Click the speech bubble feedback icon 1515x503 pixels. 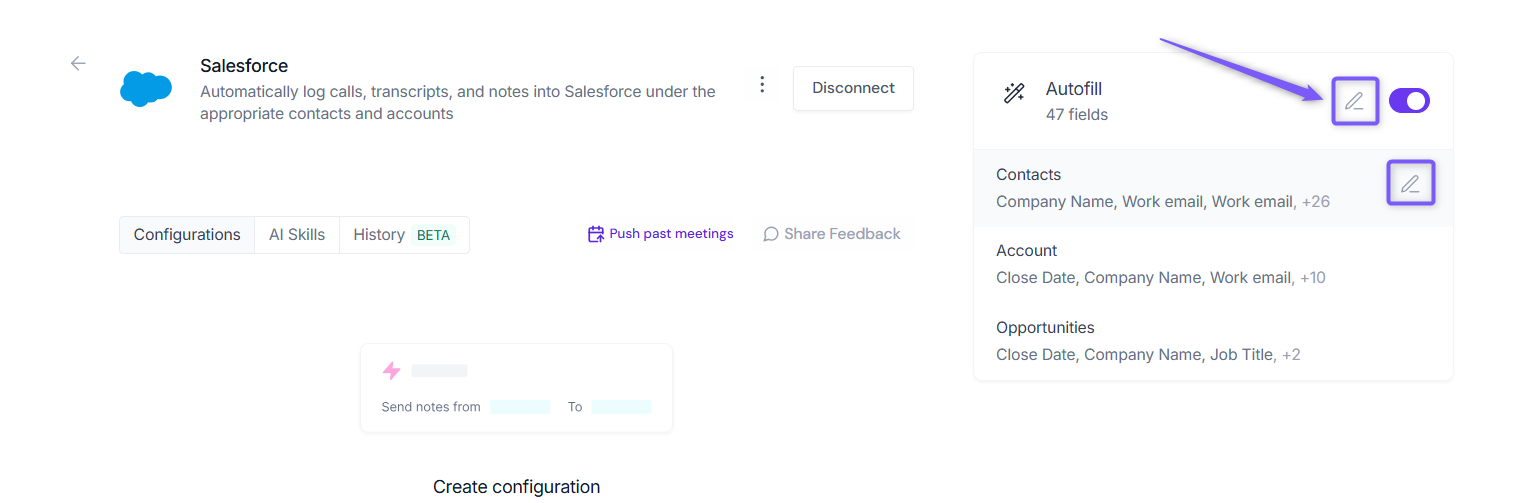771,234
